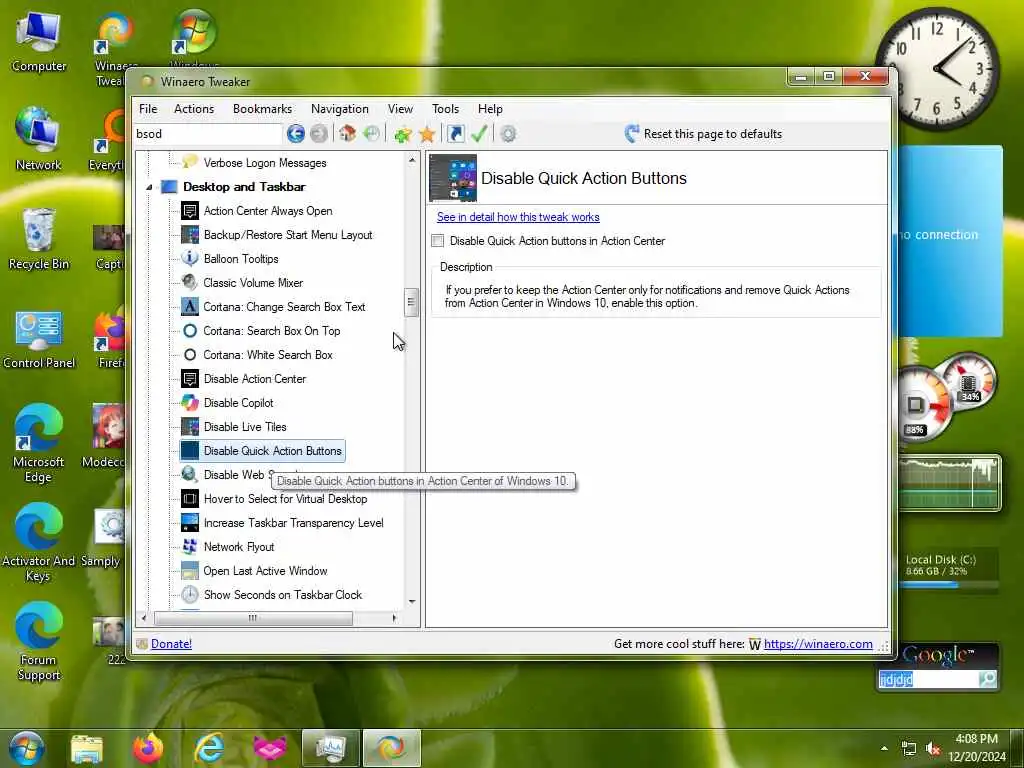
Task: Open the https://winaero.com link
Action: pyautogui.click(x=818, y=644)
